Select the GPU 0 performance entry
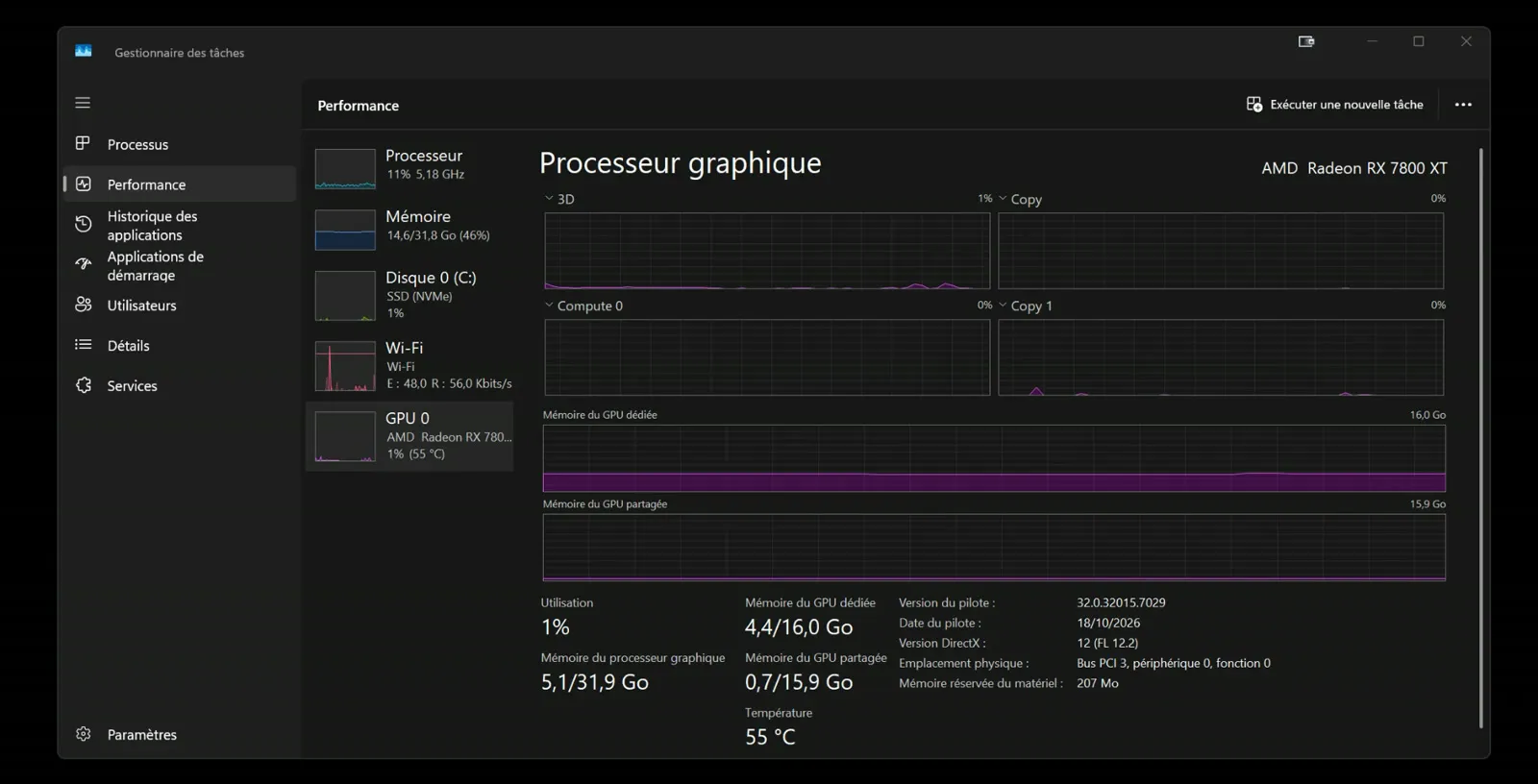 point(409,436)
